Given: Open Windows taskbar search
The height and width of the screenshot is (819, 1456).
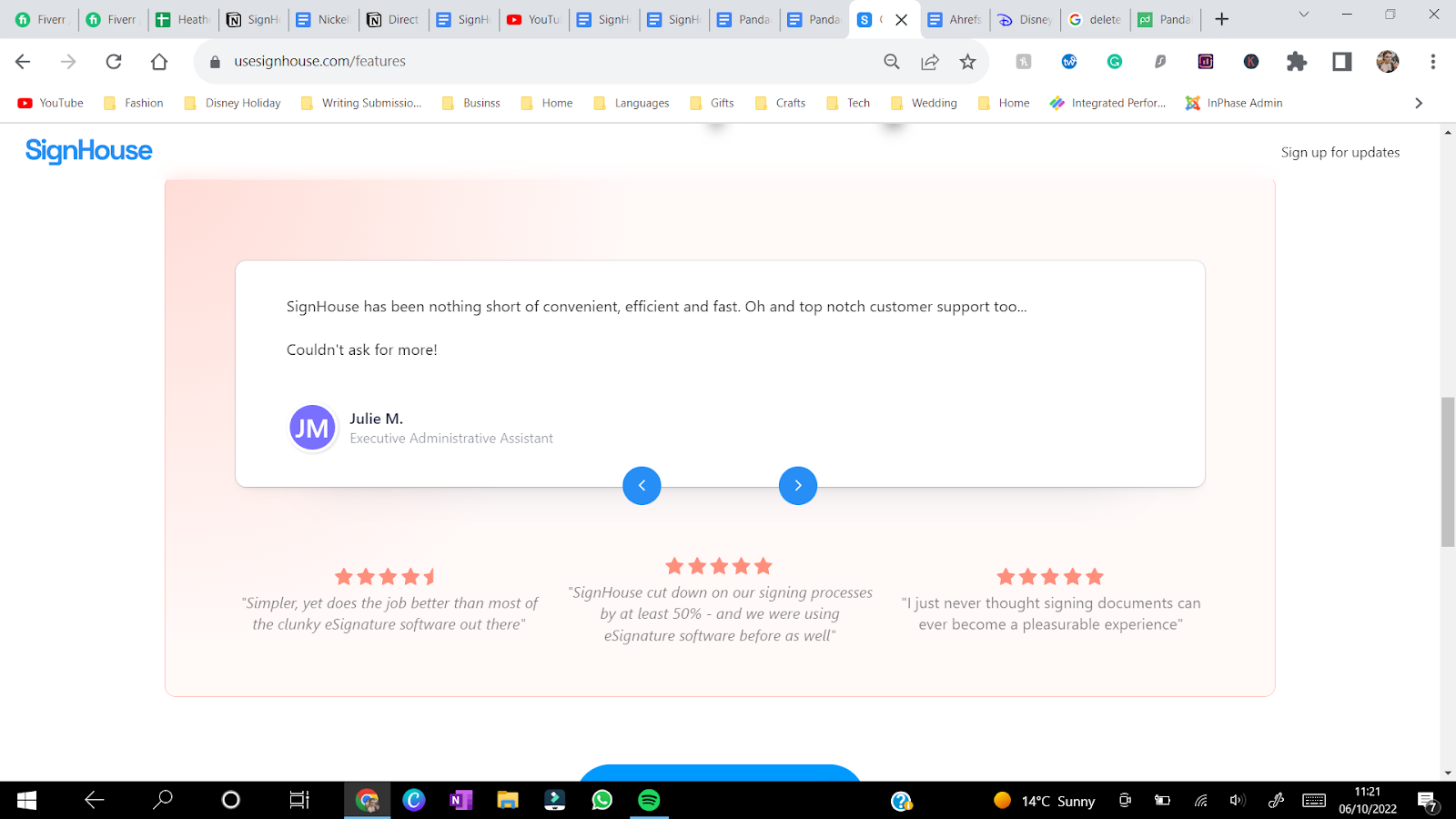Looking at the screenshot, I should click(163, 800).
